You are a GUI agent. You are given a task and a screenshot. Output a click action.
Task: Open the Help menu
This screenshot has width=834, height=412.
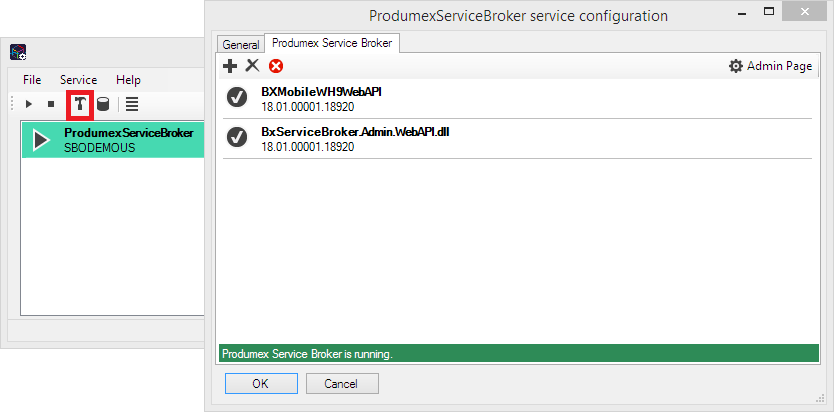[128, 80]
